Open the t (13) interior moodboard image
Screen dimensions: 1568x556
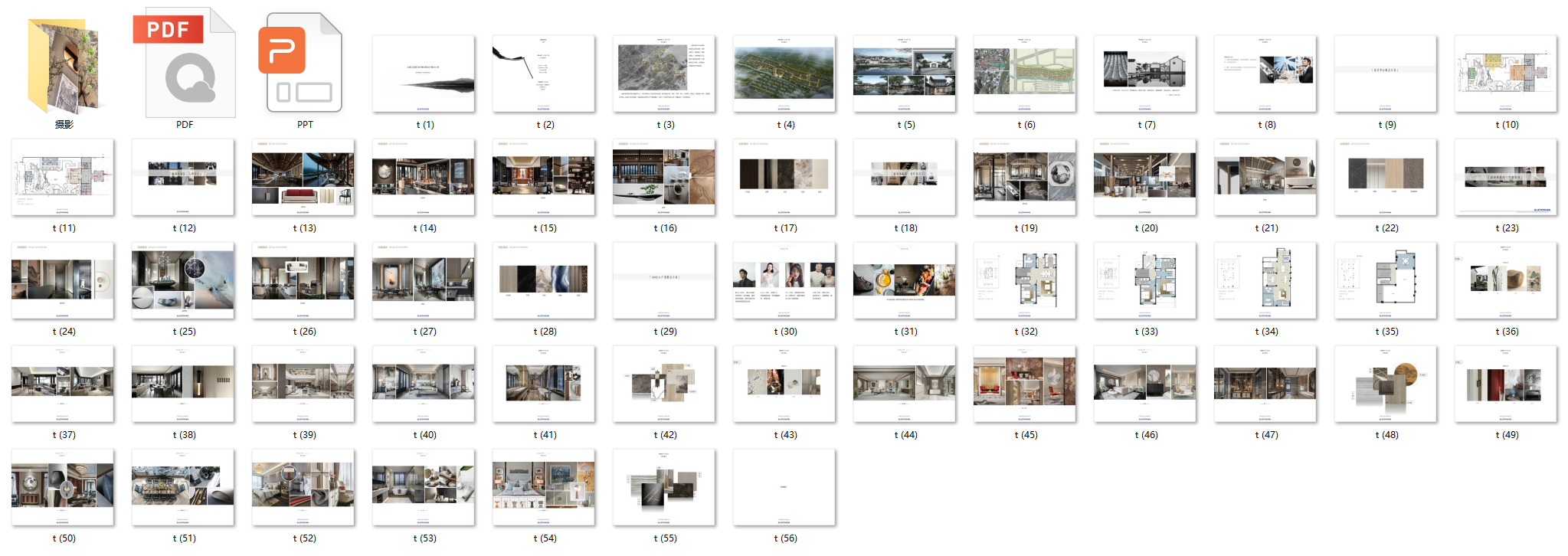303,178
